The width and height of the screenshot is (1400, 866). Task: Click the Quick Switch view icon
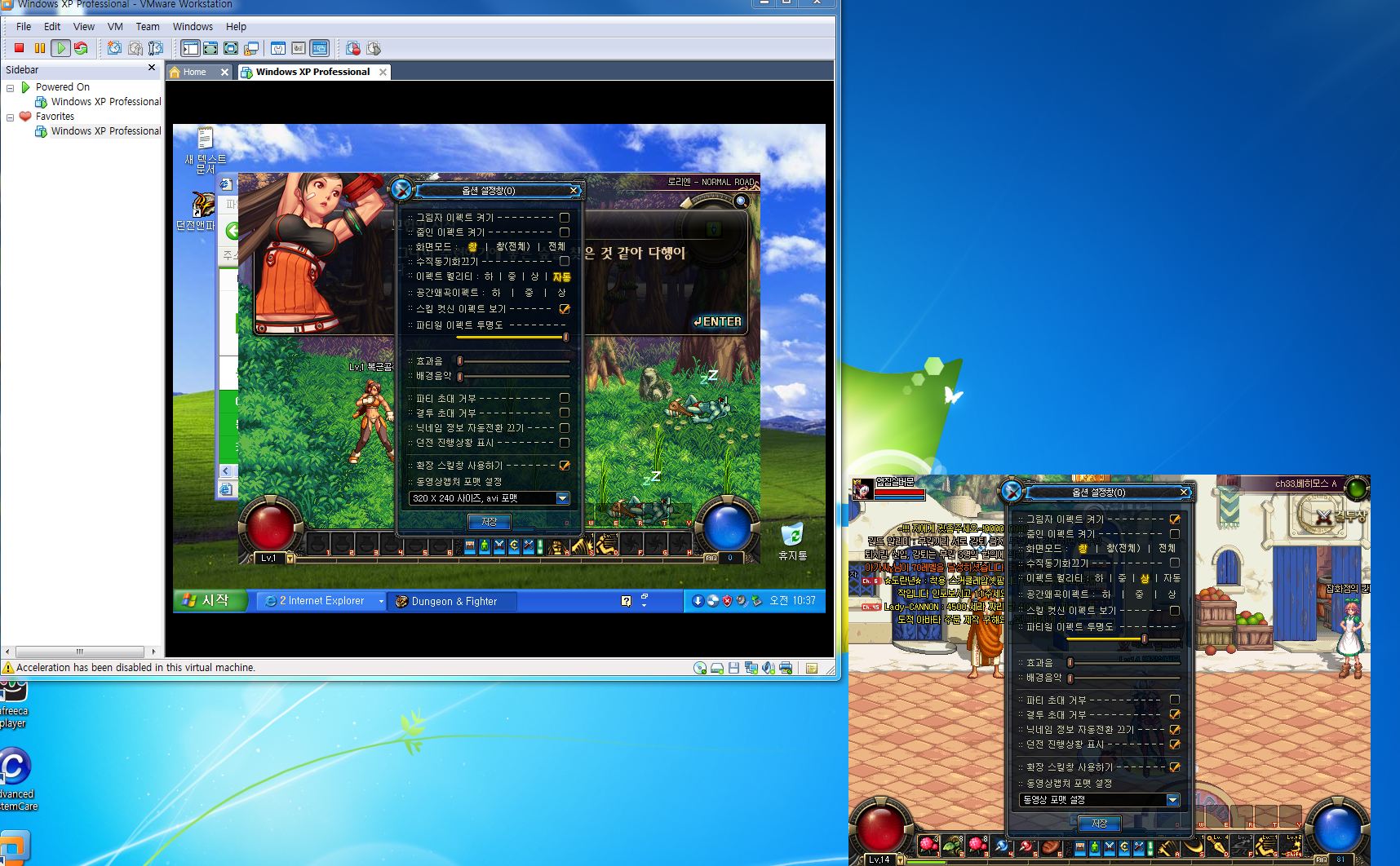click(210, 48)
